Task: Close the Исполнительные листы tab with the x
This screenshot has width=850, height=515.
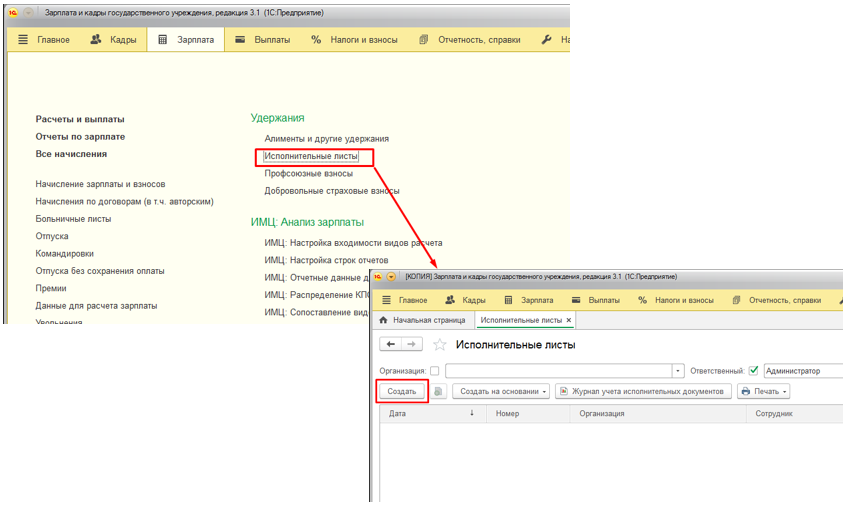Action: click(569, 321)
